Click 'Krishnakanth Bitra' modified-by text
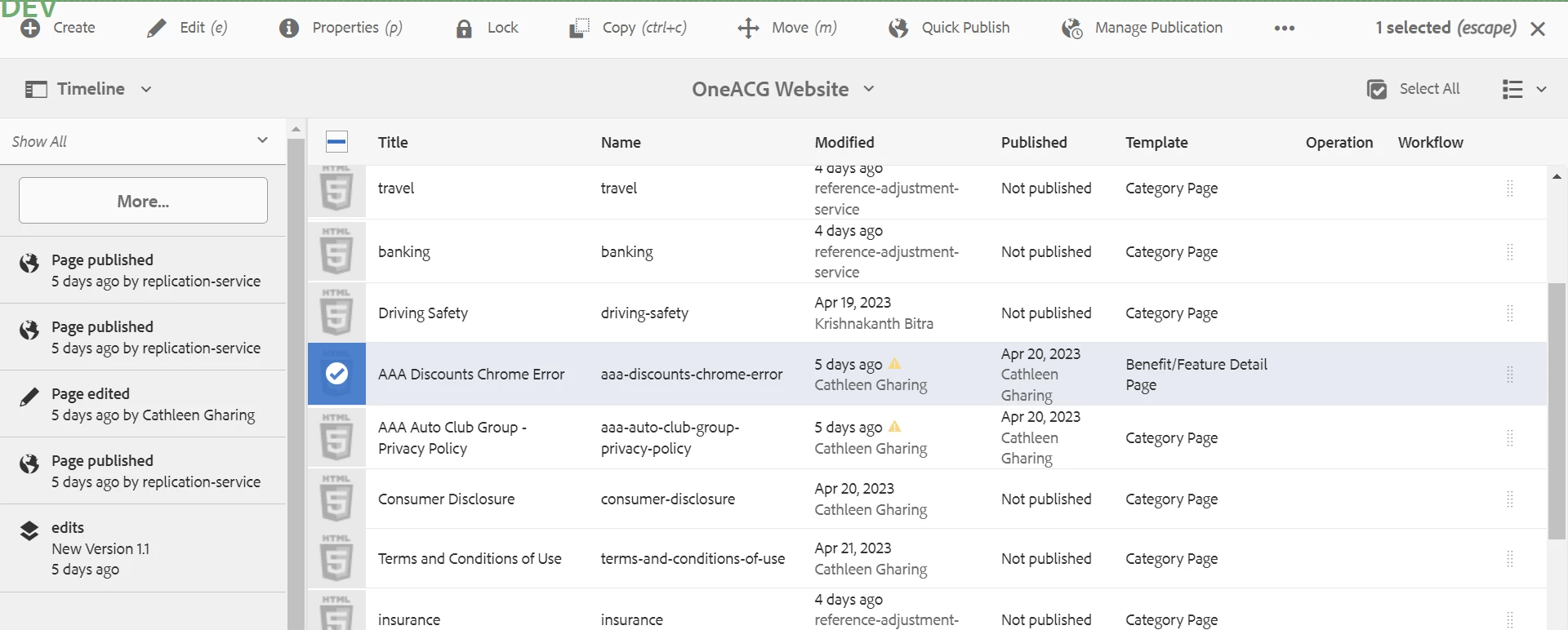1568x630 pixels. tap(874, 323)
